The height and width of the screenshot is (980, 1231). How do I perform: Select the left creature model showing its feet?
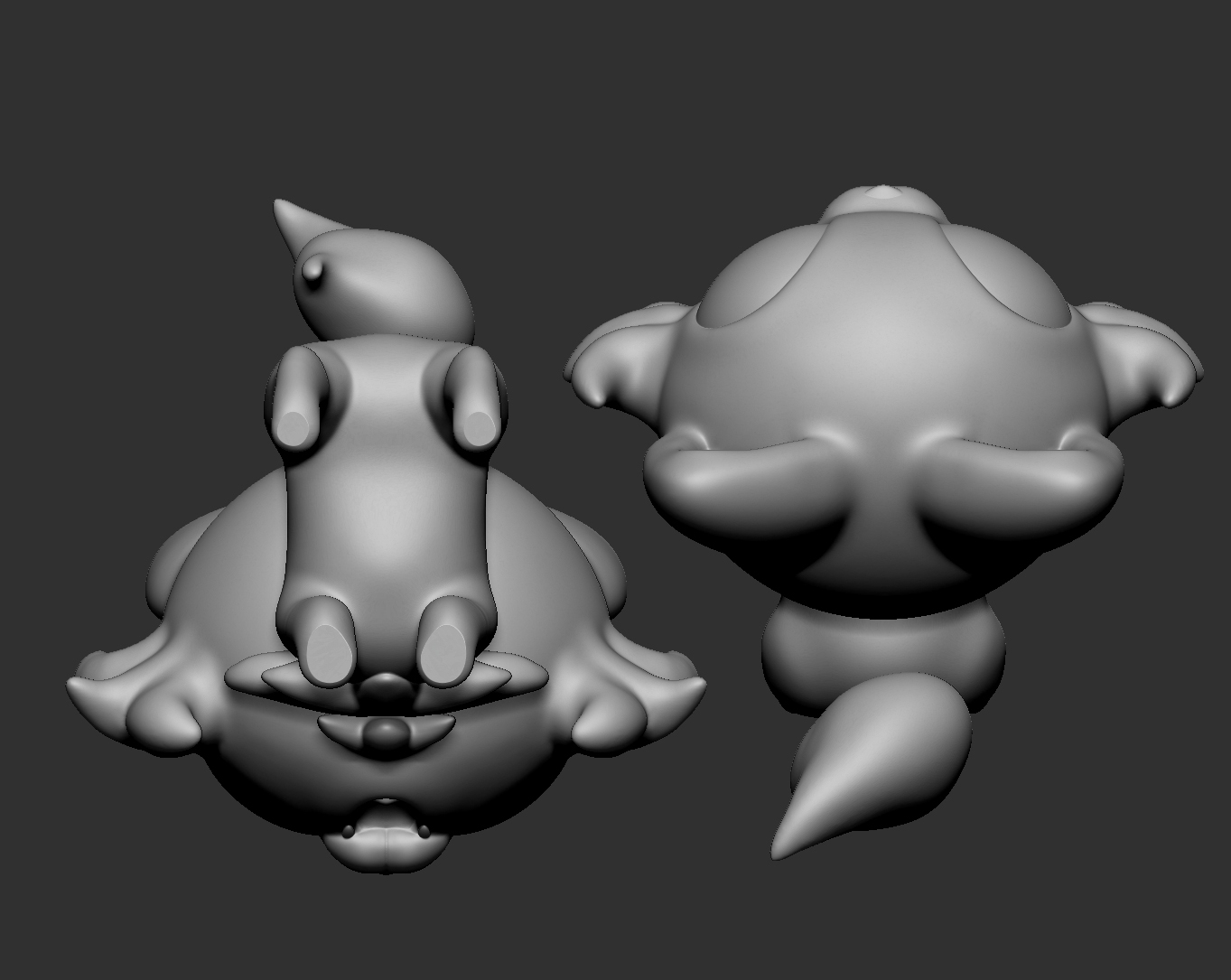pyautogui.click(x=386, y=537)
